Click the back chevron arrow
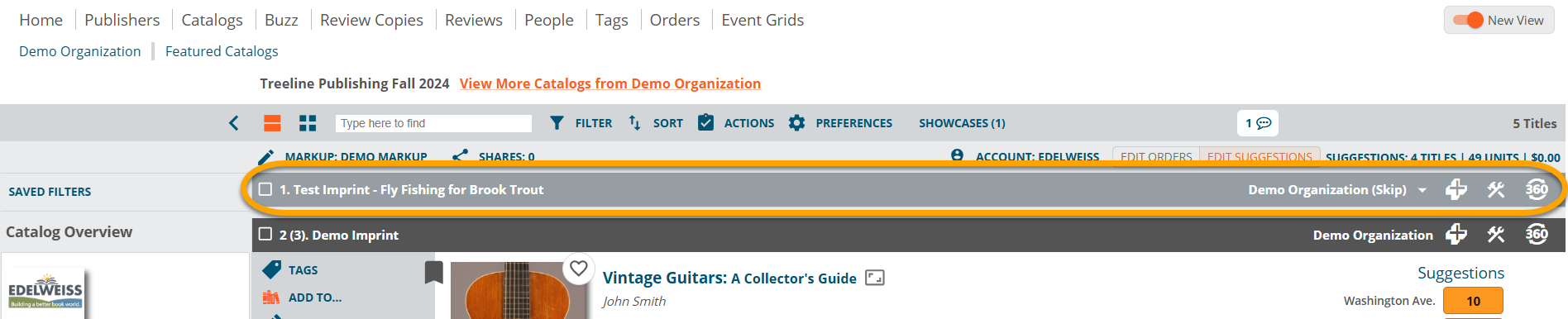This screenshot has width=1568, height=319. point(234,123)
